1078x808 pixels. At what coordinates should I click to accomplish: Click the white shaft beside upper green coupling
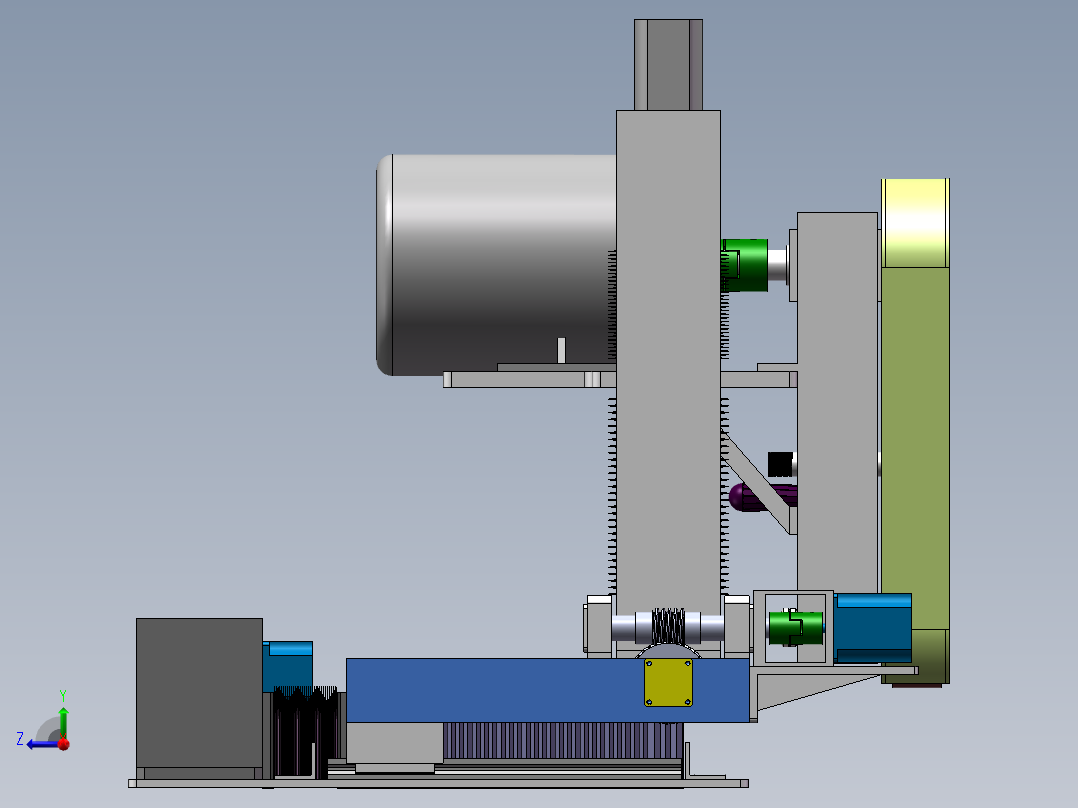click(778, 265)
